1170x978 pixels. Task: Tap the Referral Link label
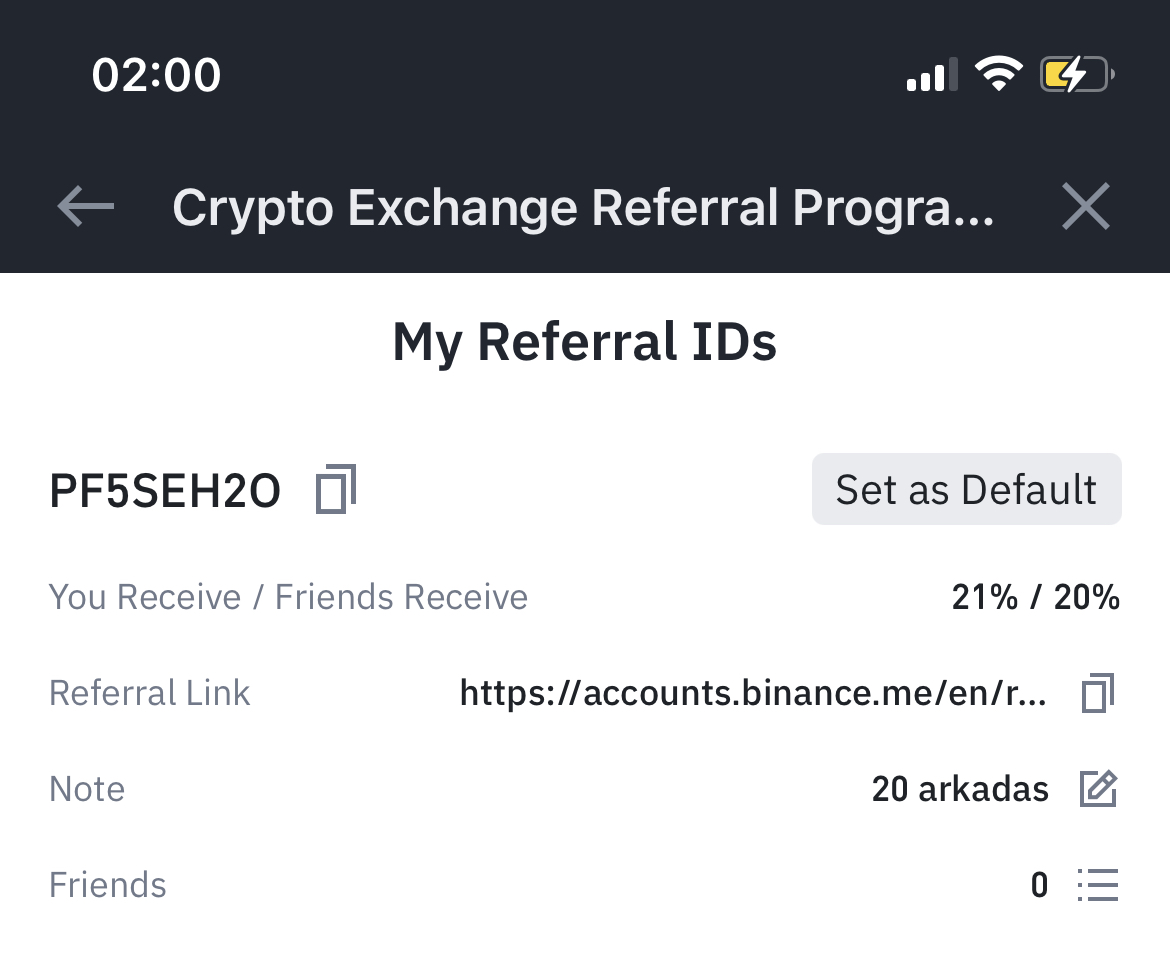click(x=149, y=693)
